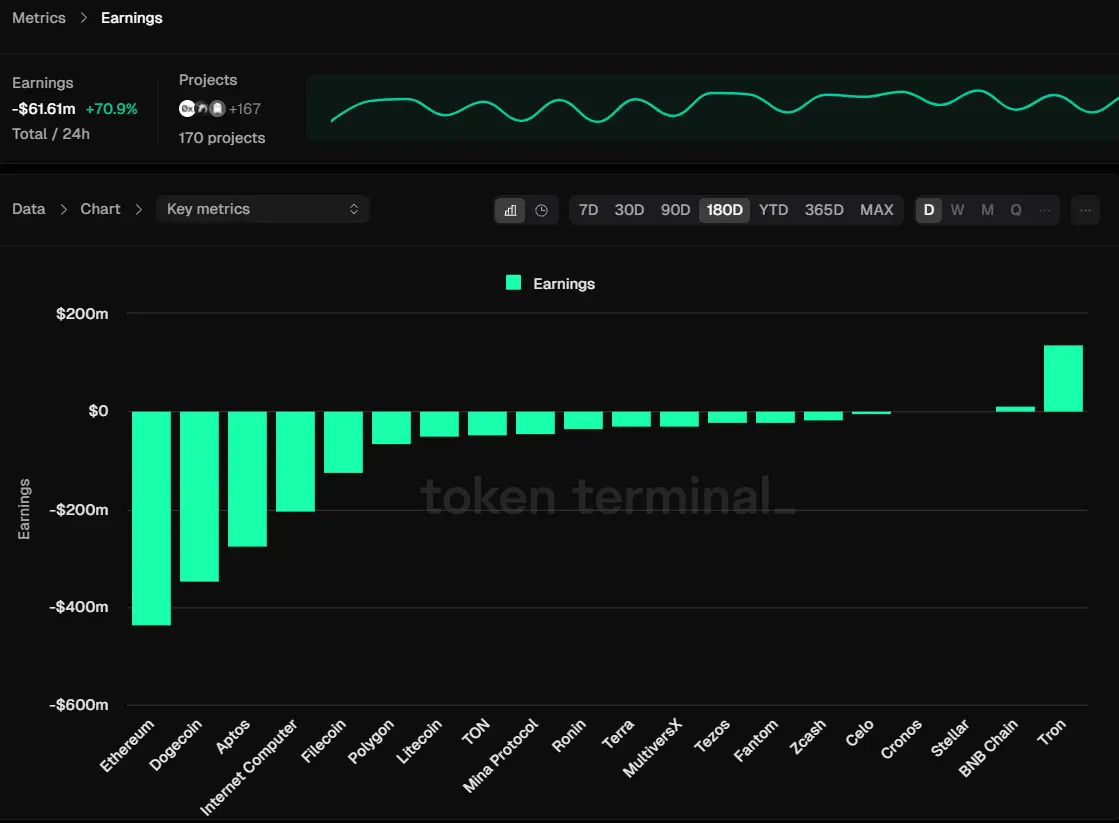Click the +70.9% change value
The height and width of the screenshot is (823, 1119).
pos(111,108)
